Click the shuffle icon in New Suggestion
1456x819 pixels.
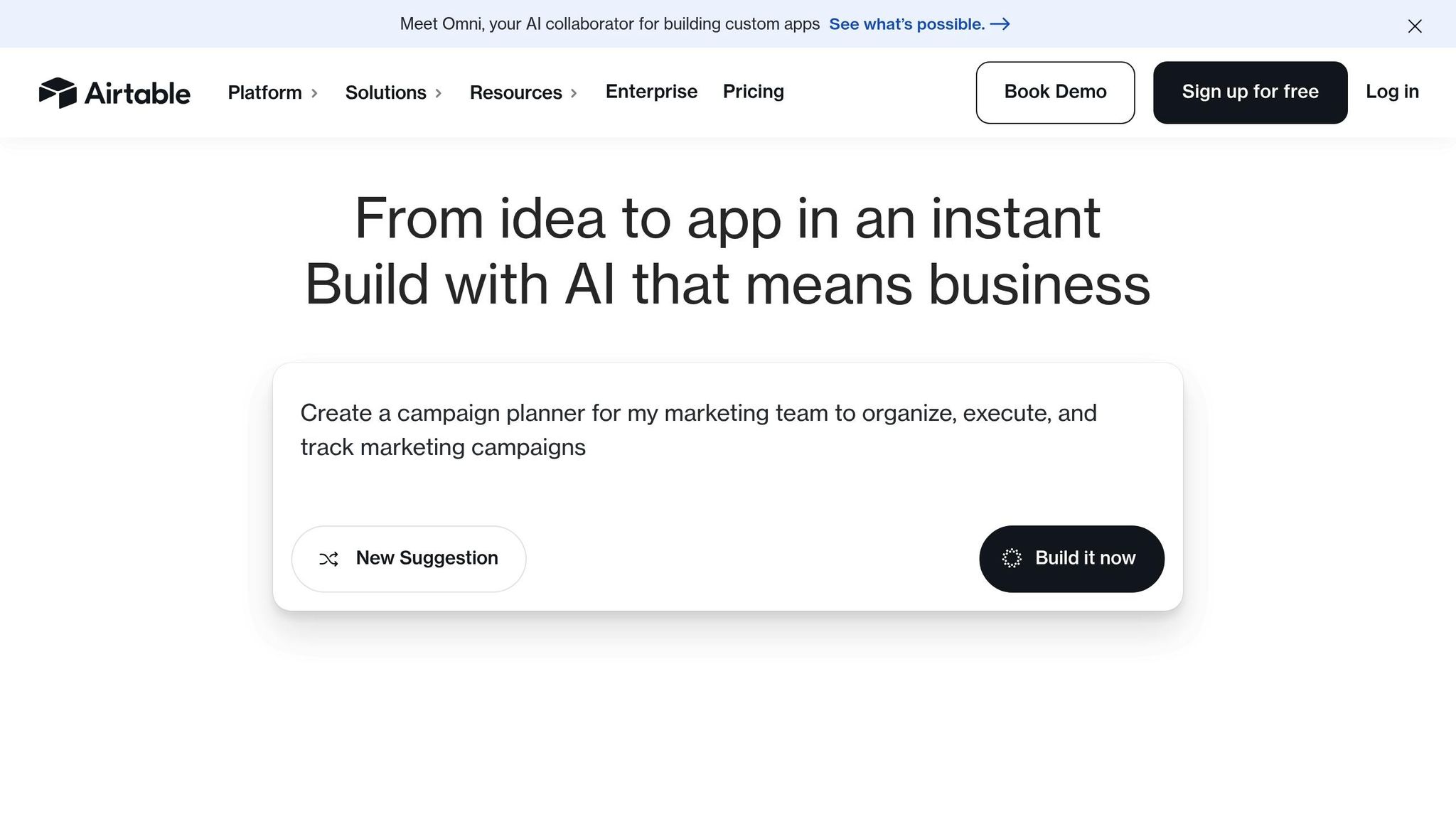328,560
